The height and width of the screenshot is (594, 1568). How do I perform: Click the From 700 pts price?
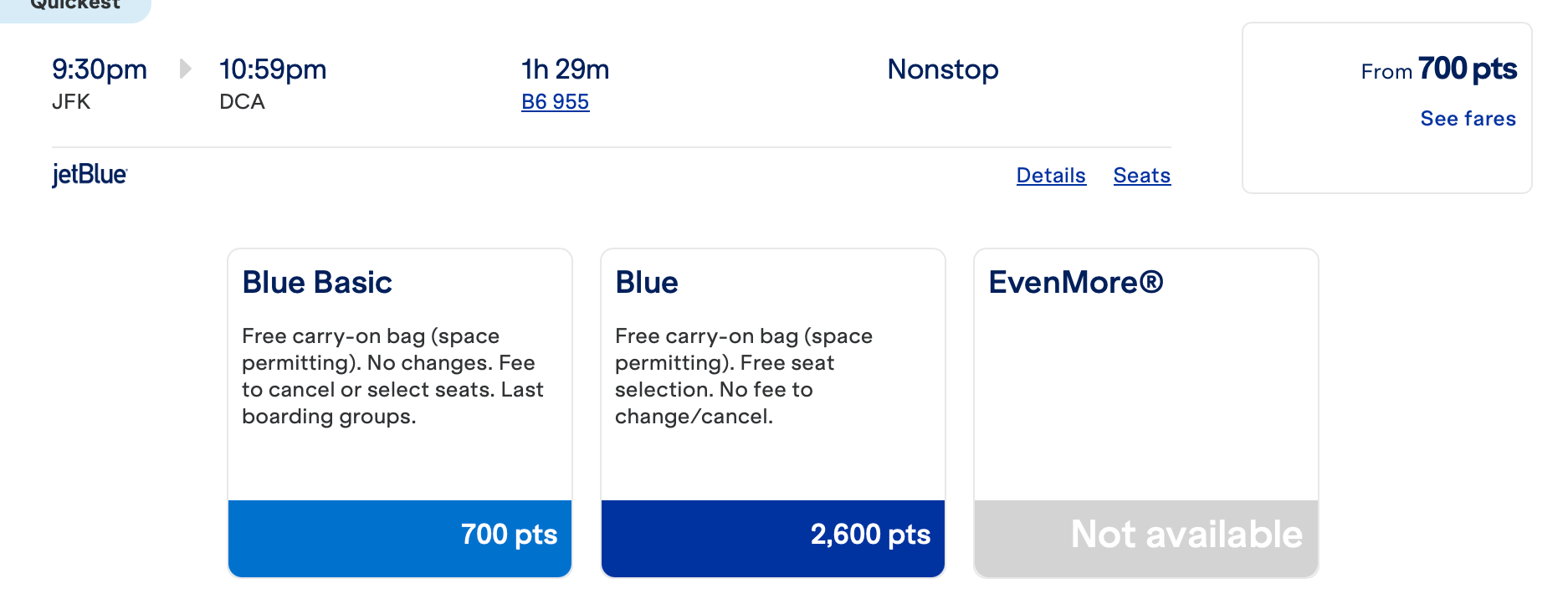click(1438, 69)
